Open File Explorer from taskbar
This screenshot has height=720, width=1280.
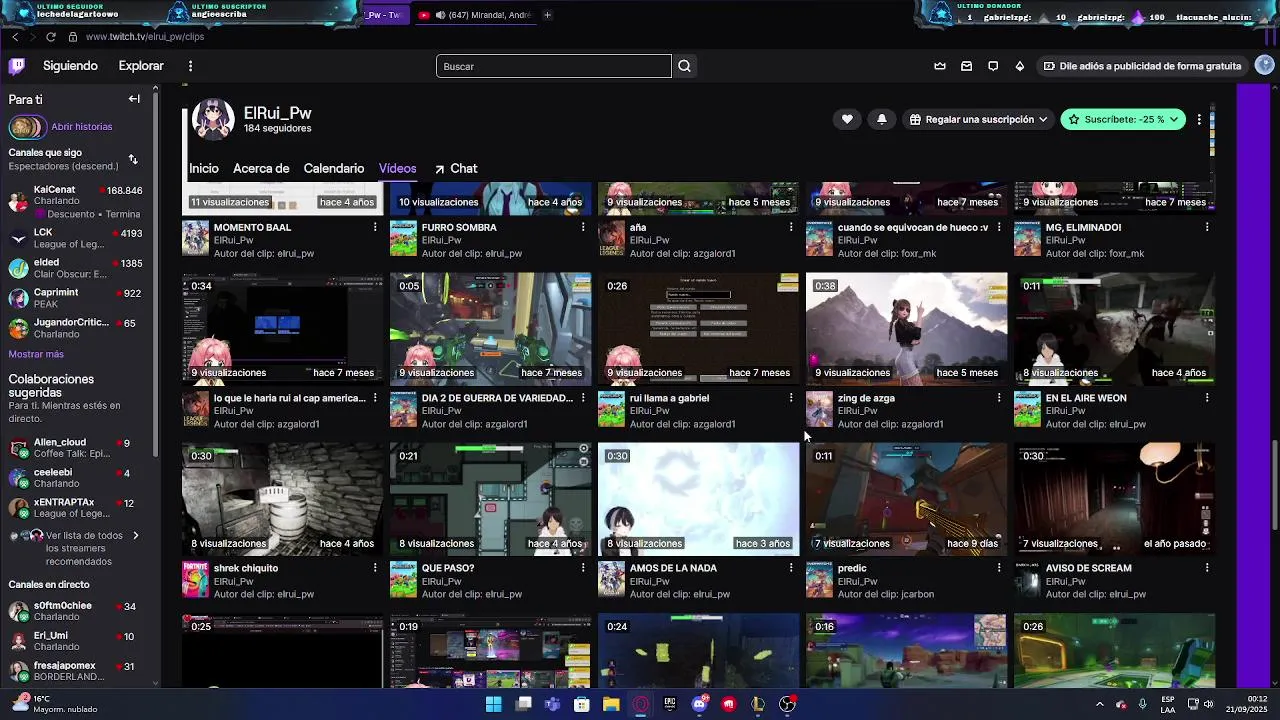611,704
